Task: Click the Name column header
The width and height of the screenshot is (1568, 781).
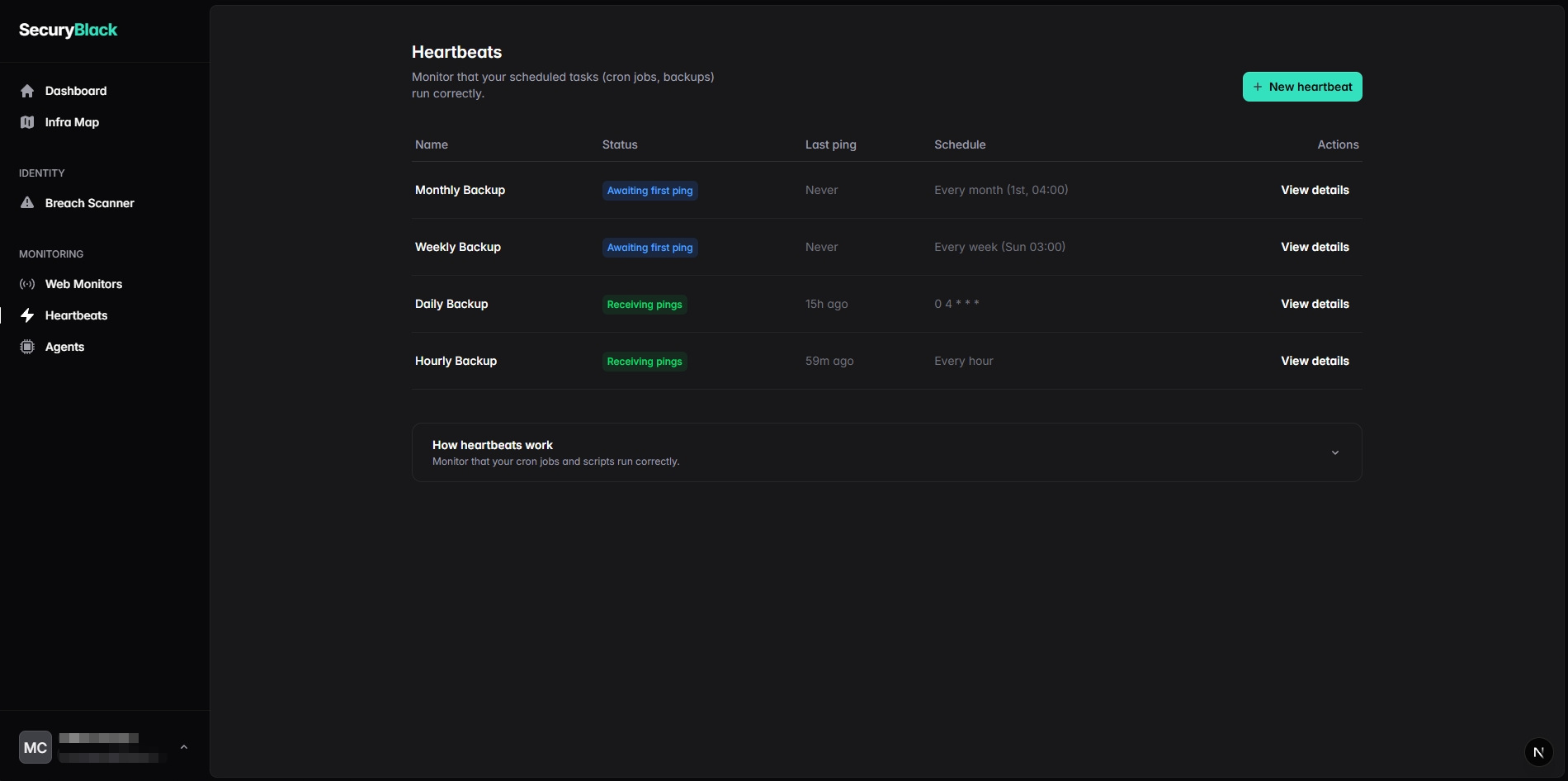Action: (x=432, y=144)
